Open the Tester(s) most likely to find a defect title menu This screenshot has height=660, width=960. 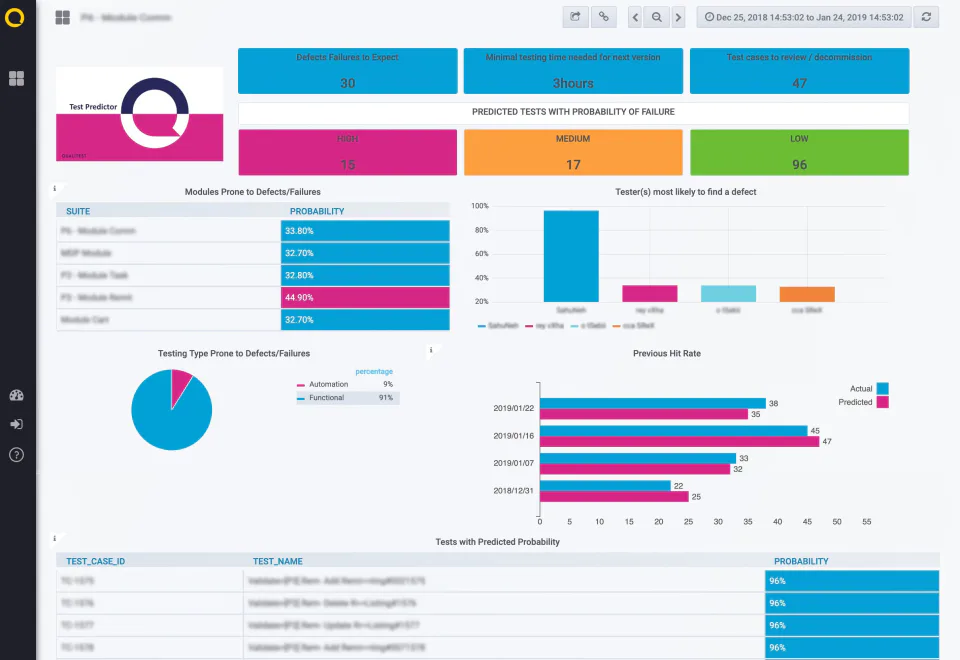pos(686,192)
